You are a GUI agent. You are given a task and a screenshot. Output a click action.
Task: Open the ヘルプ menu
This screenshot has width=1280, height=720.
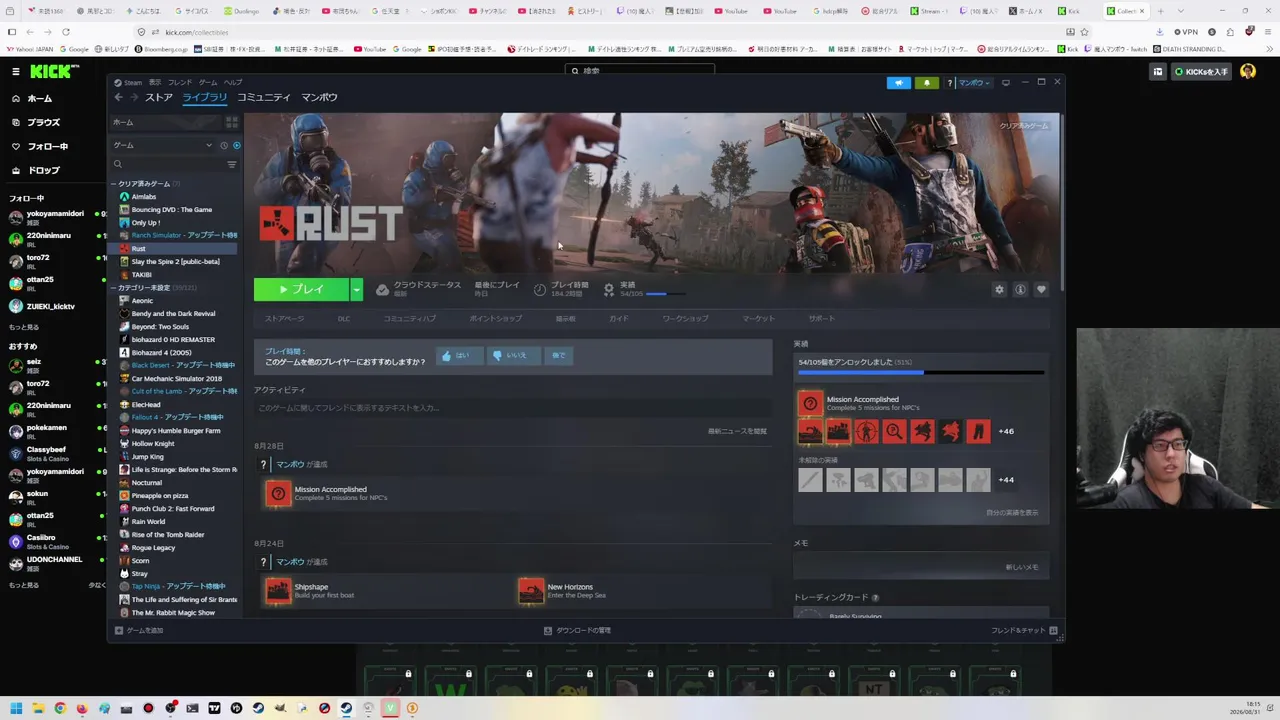[233, 82]
